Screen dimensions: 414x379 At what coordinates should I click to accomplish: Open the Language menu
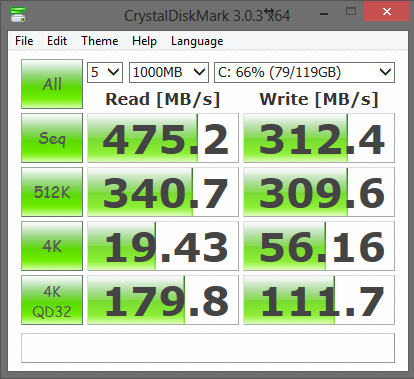197,41
